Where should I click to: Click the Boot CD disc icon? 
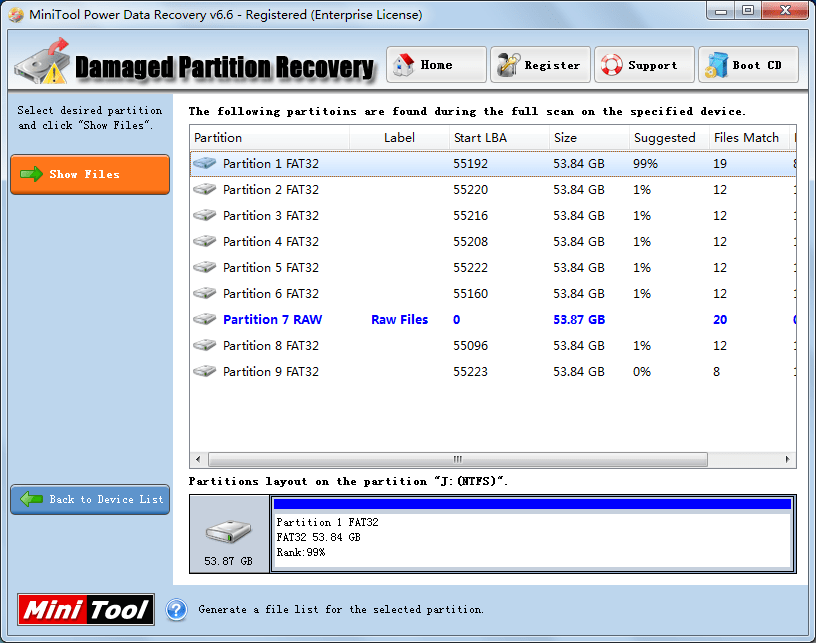click(716, 65)
